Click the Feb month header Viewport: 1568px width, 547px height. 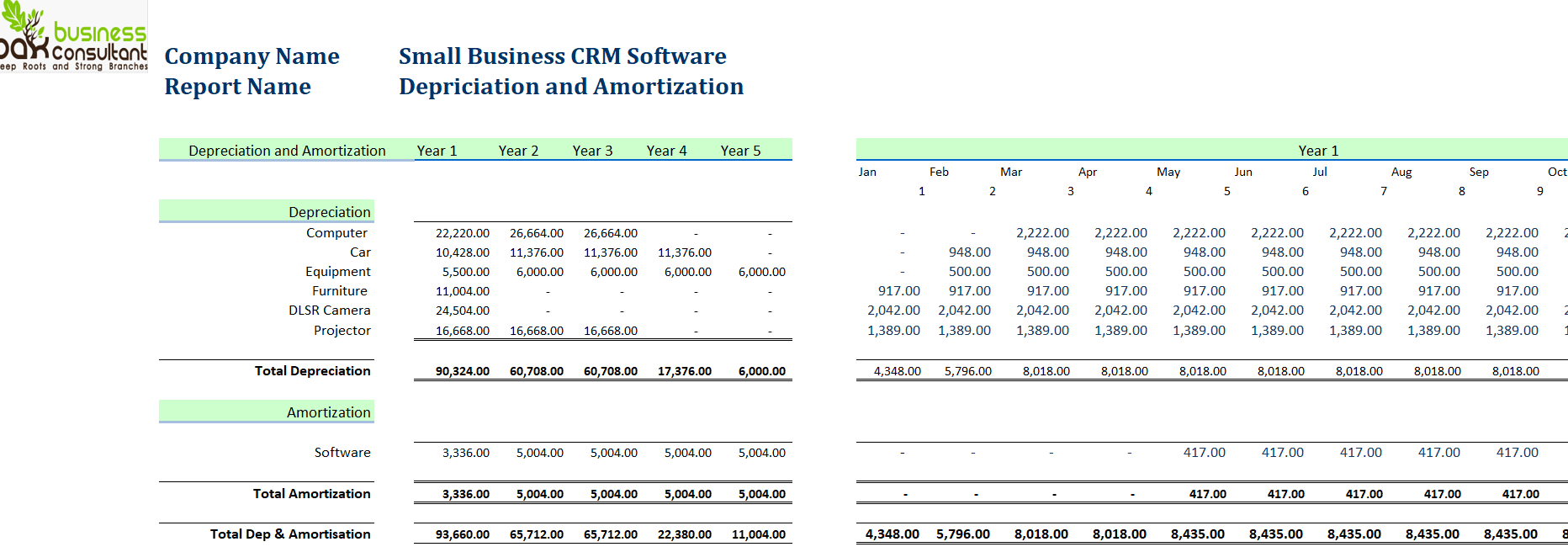[x=939, y=172]
